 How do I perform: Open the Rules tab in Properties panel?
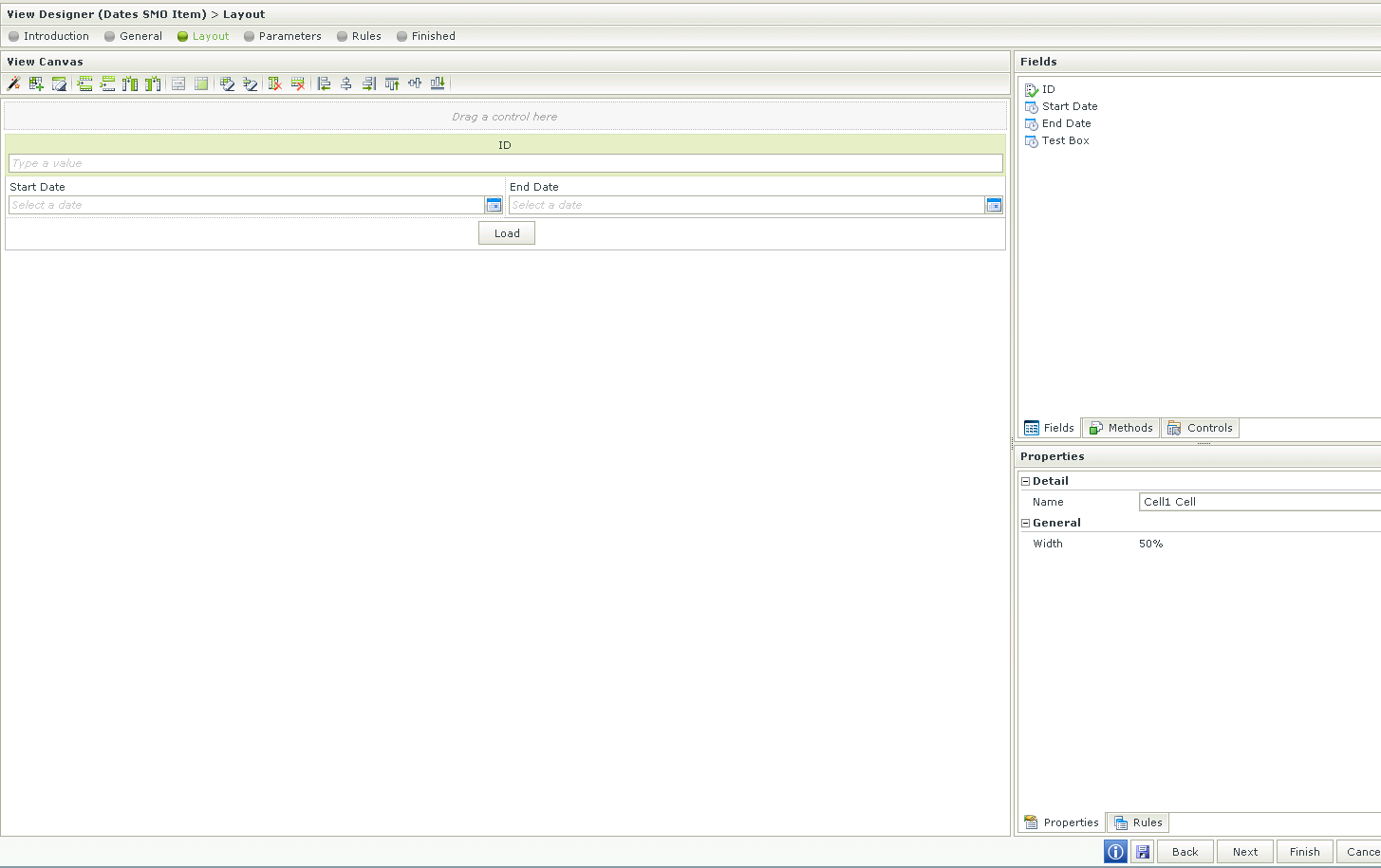[1138, 822]
